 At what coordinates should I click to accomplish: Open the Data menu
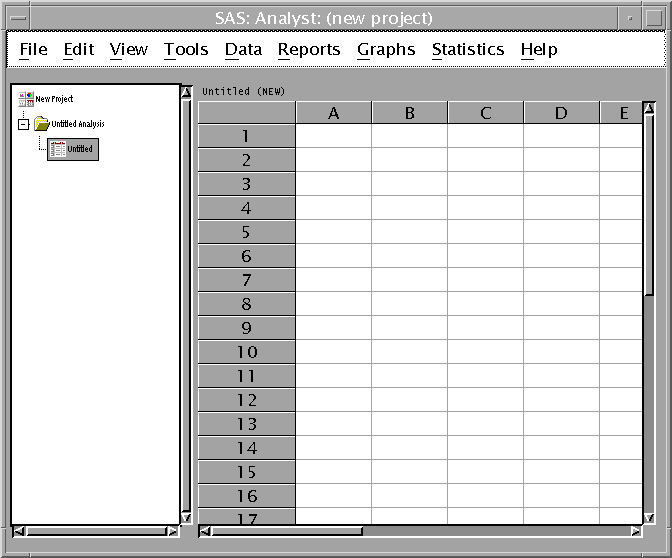tap(243, 50)
